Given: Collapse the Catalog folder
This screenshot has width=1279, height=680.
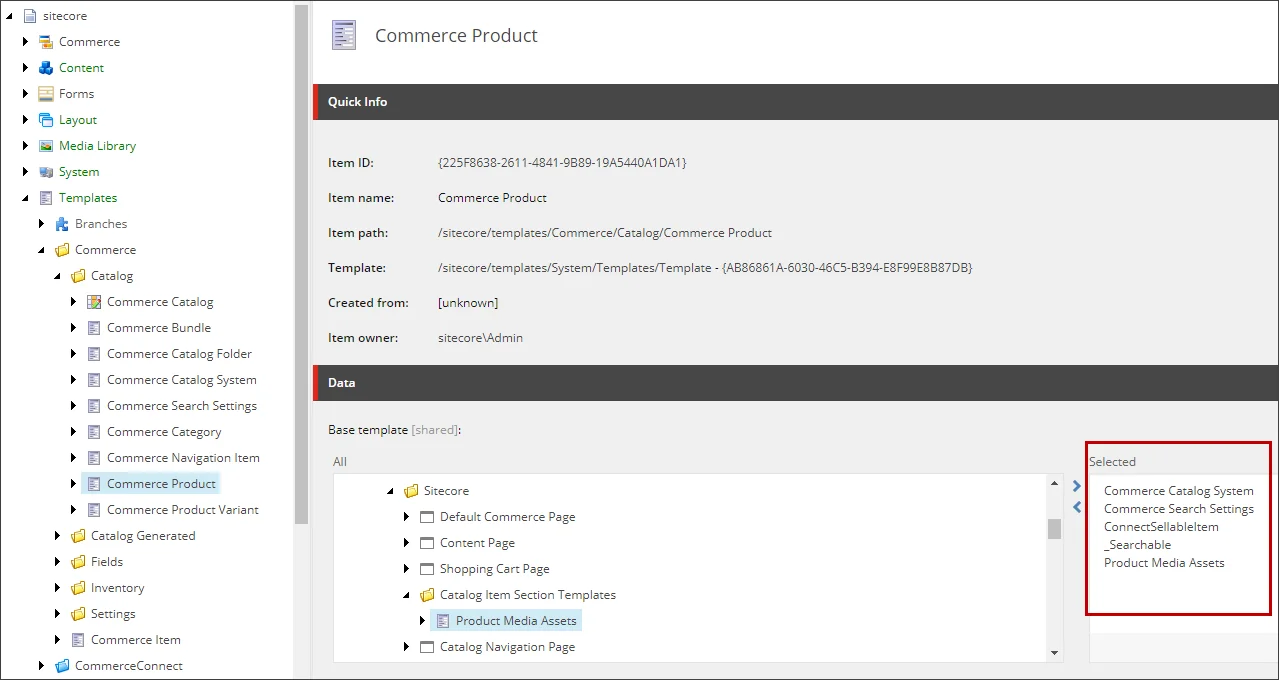Looking at the screenshot, I should 57,276.
